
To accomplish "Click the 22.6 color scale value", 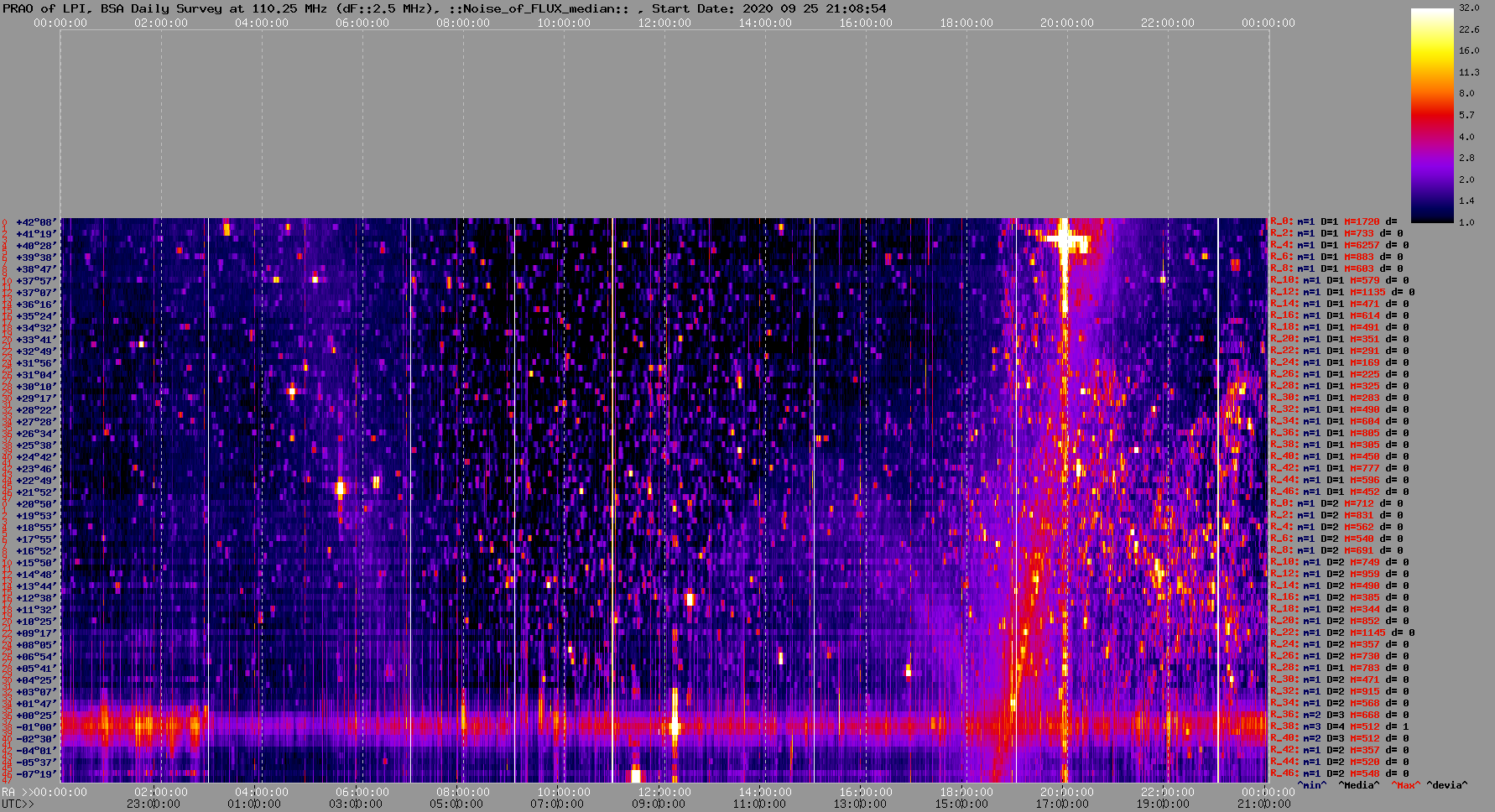I will [1469, 29].
